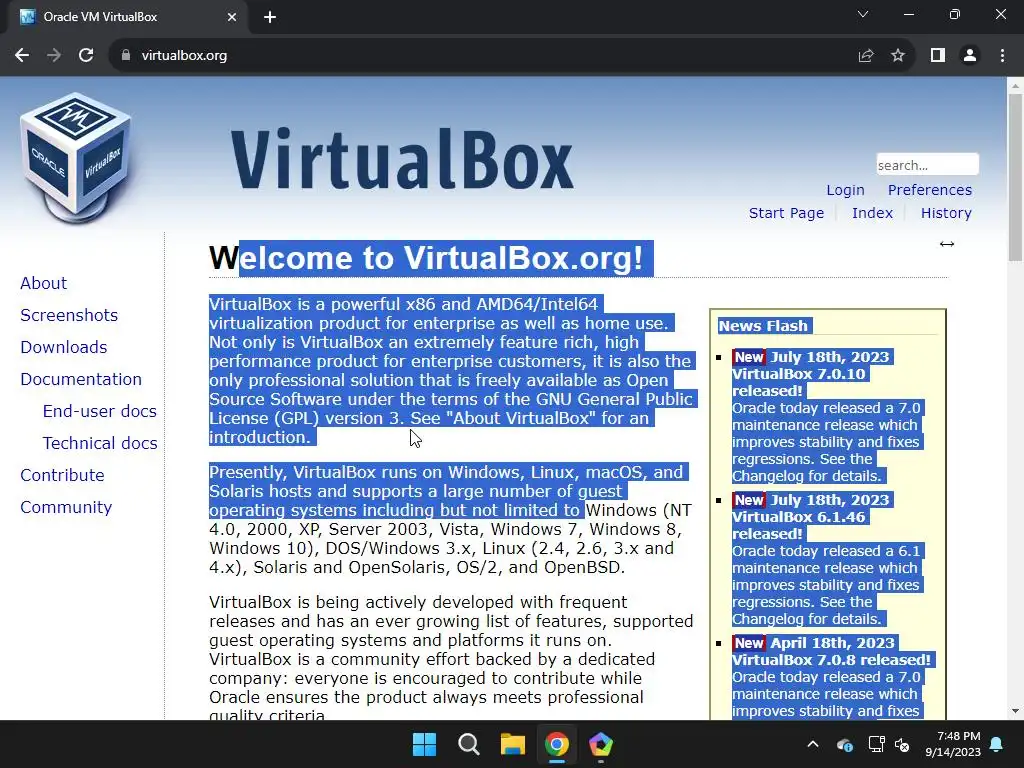Click the scrollbar up arrow
Viewport: 1024px width, 768px height.
pyautogui.click(x=1015, y=86)
